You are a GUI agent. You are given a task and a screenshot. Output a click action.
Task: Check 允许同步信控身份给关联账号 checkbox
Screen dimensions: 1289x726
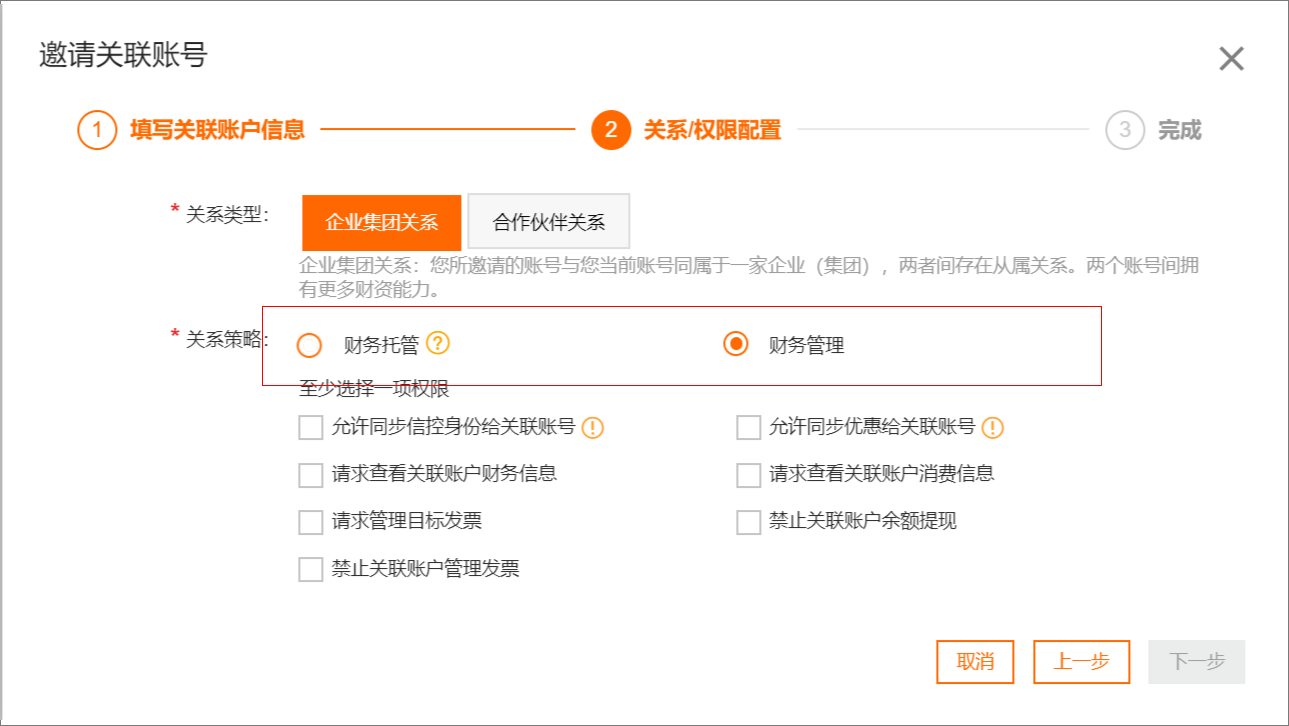(311, 428)
